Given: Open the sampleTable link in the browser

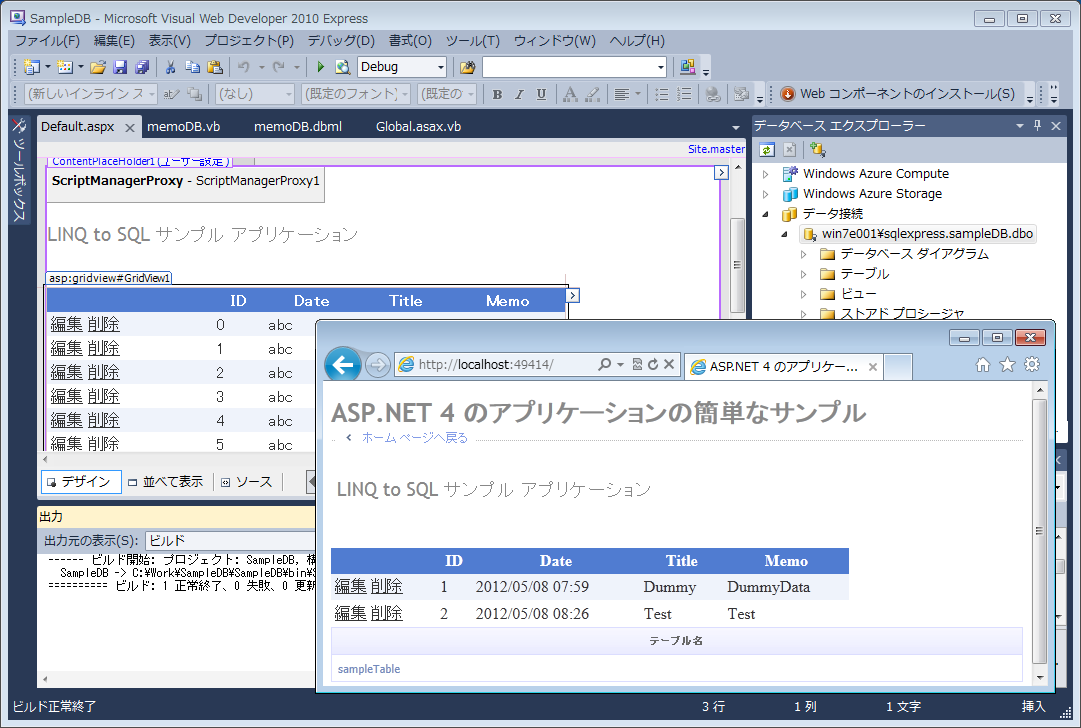Looking at the screenshot, I should click(369, 668).
